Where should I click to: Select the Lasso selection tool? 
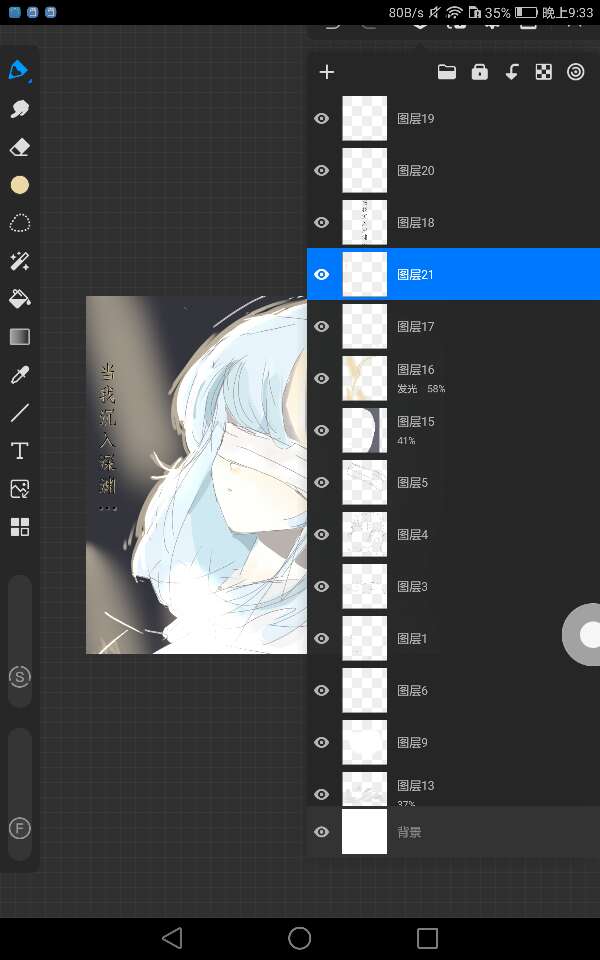(19, 223)
